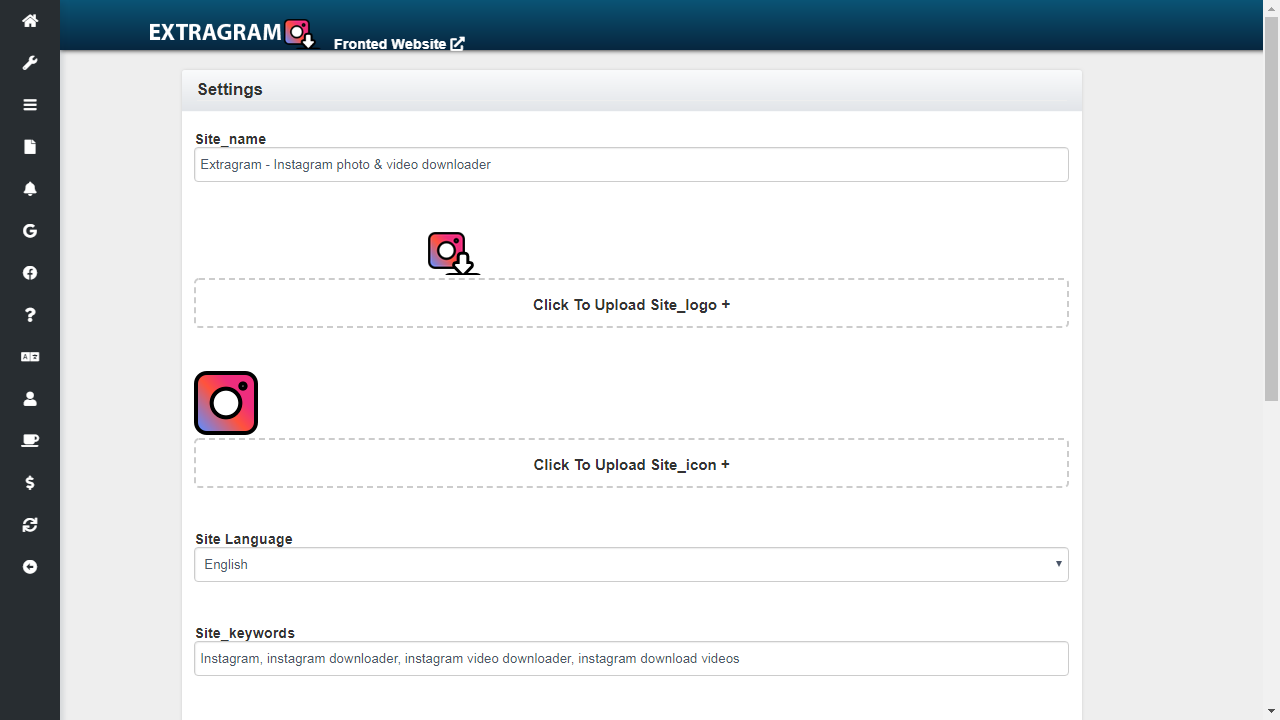Screen dimensions: 1280x720
Task: Click the vertical page scrollbar thumb
Action: coord(1272,208)
